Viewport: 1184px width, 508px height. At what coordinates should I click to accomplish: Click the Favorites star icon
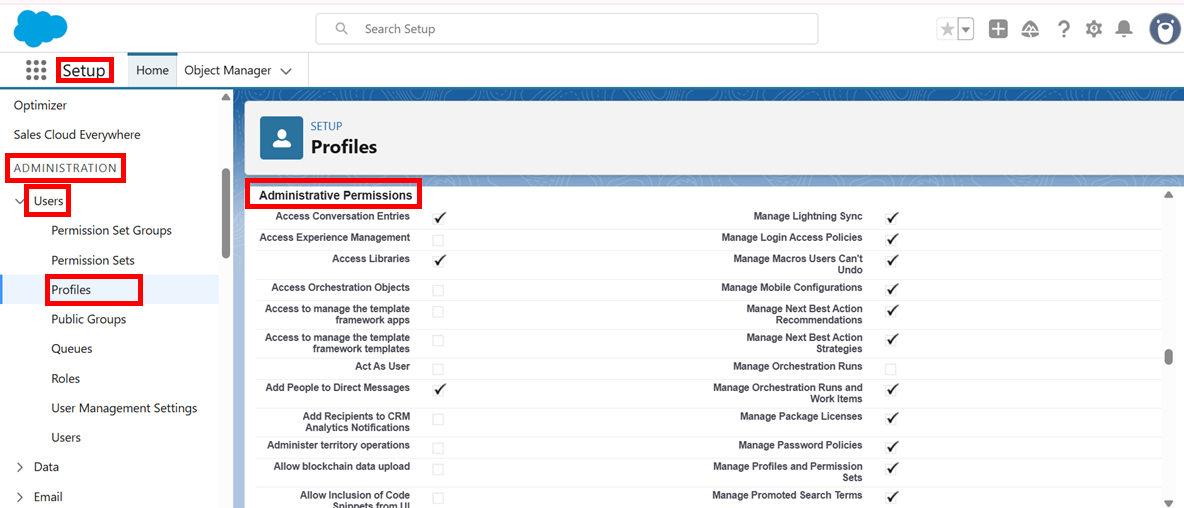[947, 29]
